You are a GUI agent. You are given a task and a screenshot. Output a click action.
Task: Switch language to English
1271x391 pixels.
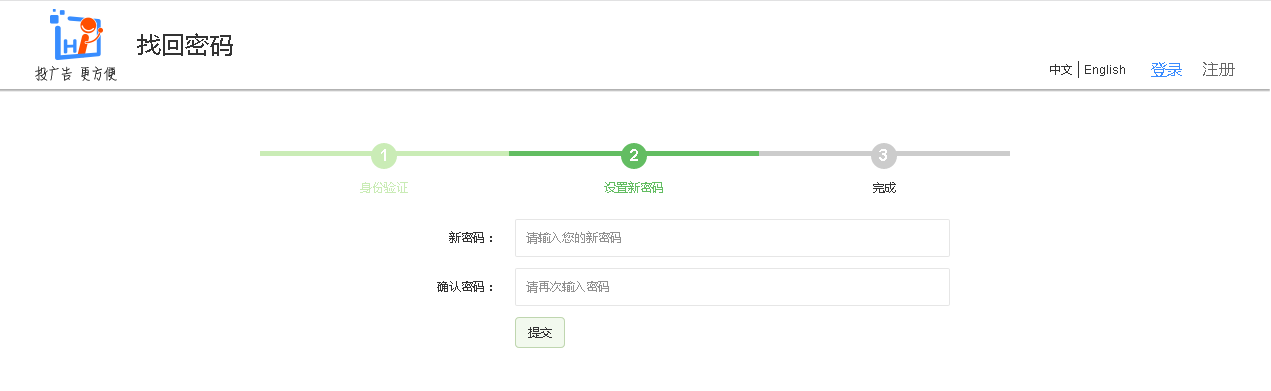(x=1105, y=70)
